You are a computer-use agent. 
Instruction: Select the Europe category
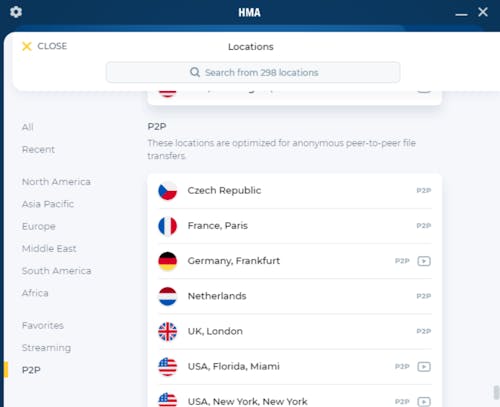(x=39, y=226)
